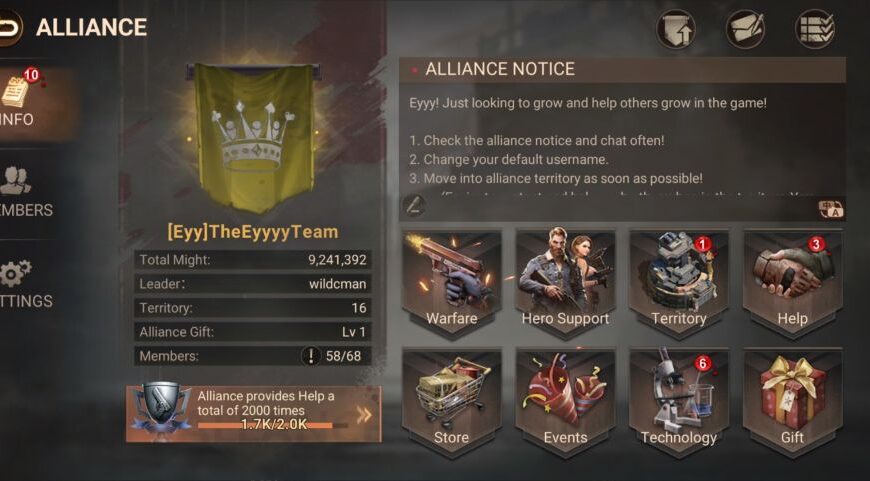Switch to the MEMBERS tab
Image resolution: width=870 pixels, height=481 pixels.
click(x=27, y=192)
